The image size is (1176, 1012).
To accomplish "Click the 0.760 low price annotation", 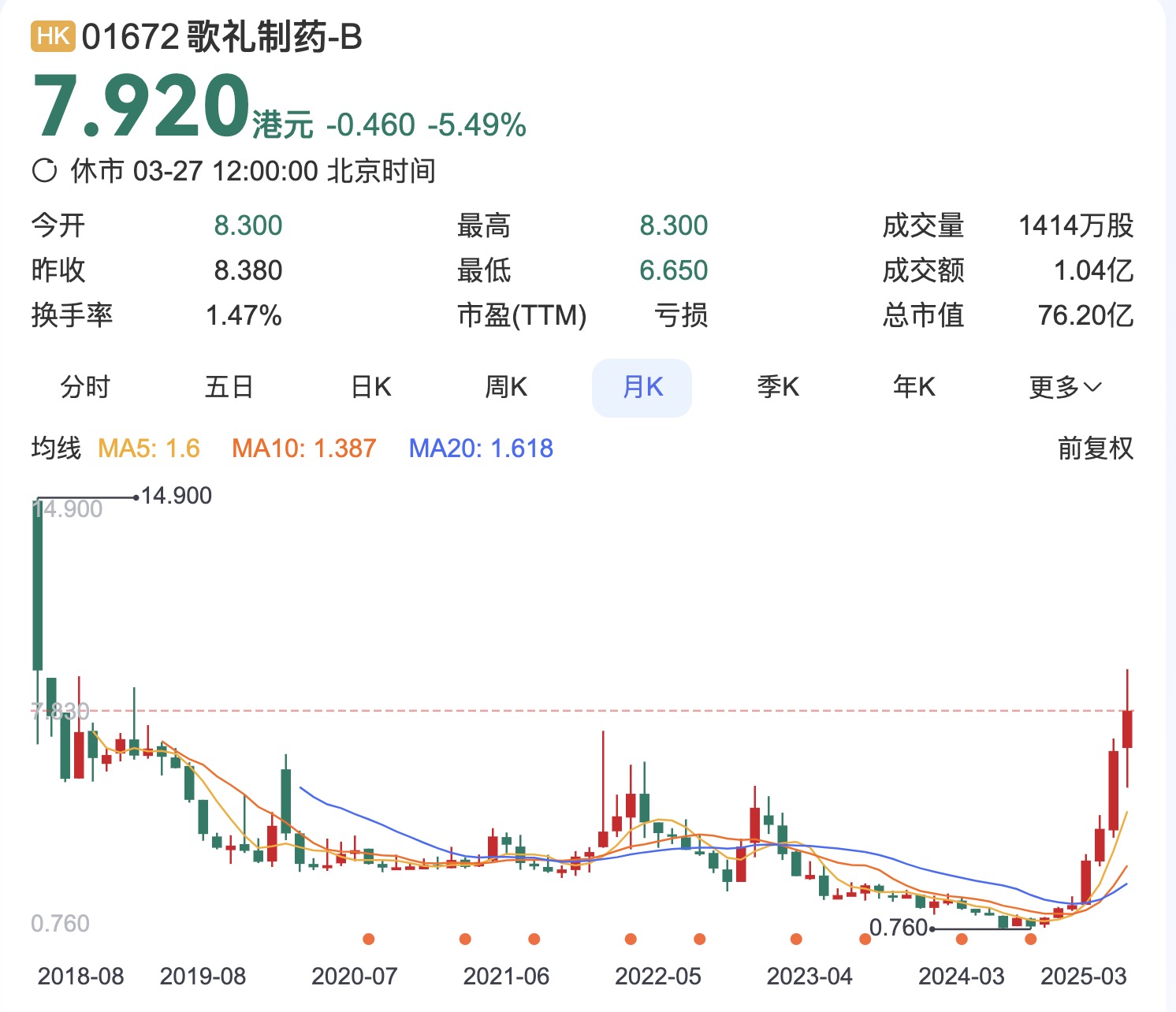I will [899, 928].
